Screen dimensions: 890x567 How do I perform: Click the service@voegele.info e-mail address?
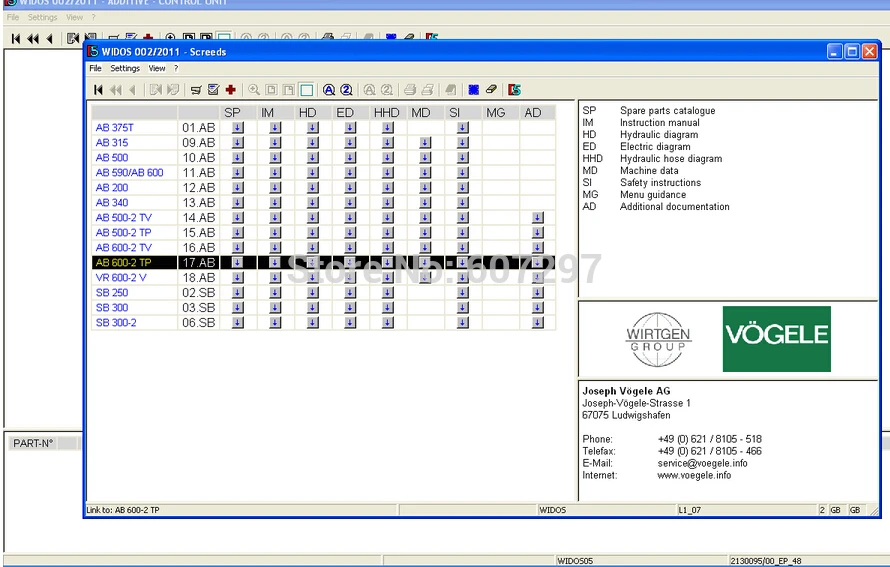(702, 463)
